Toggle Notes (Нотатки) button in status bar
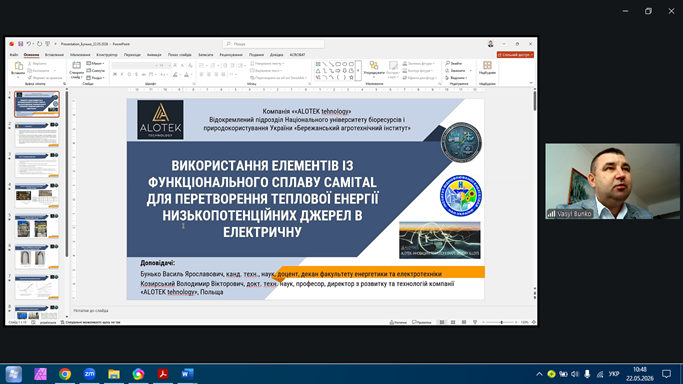Viewport: 683px width, 384px height. coord(398,322)
